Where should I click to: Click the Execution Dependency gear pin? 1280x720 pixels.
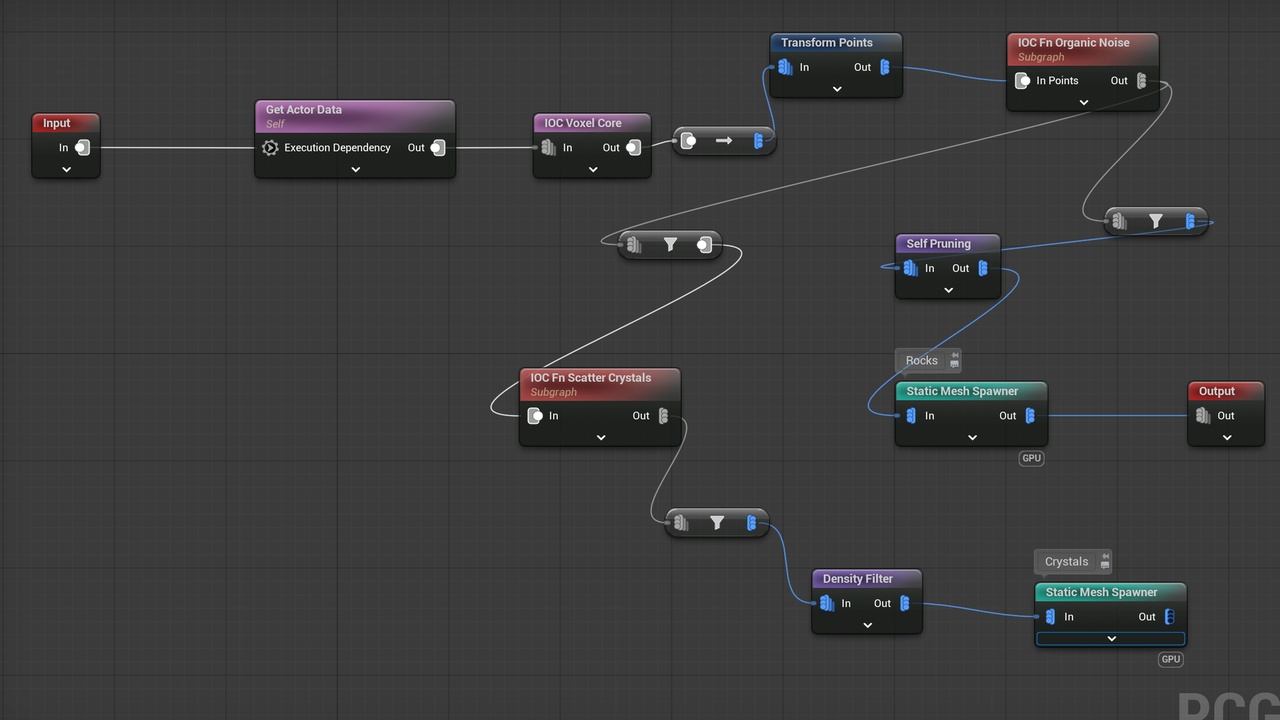click(x=270, y=148)
